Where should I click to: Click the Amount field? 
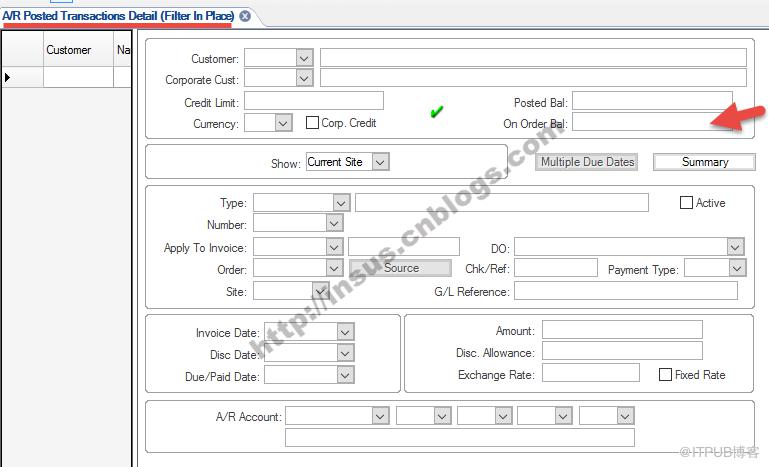point(622,330)
